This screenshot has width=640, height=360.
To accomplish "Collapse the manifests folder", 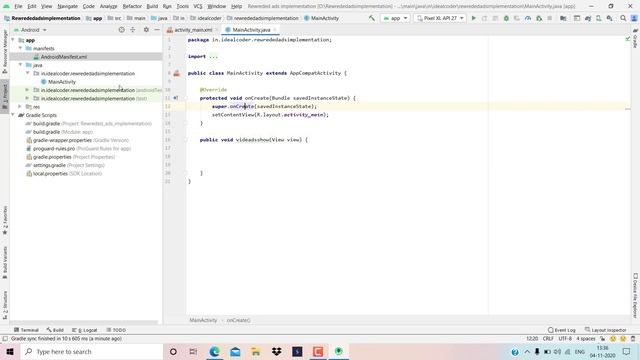I will [20, 48].
